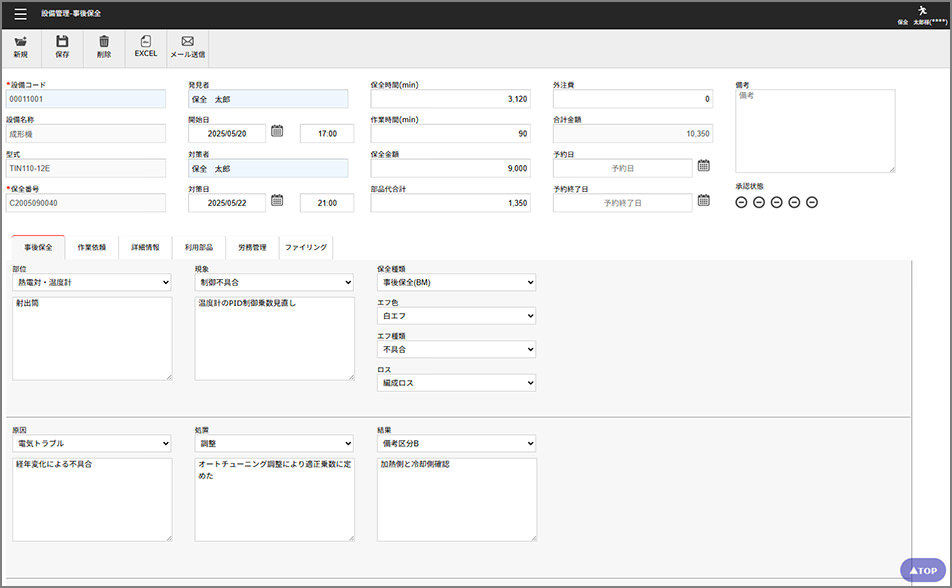Screen dimensions: 952x588
Task: Click the 結果 details text area
Action: (x=457, y=500)
